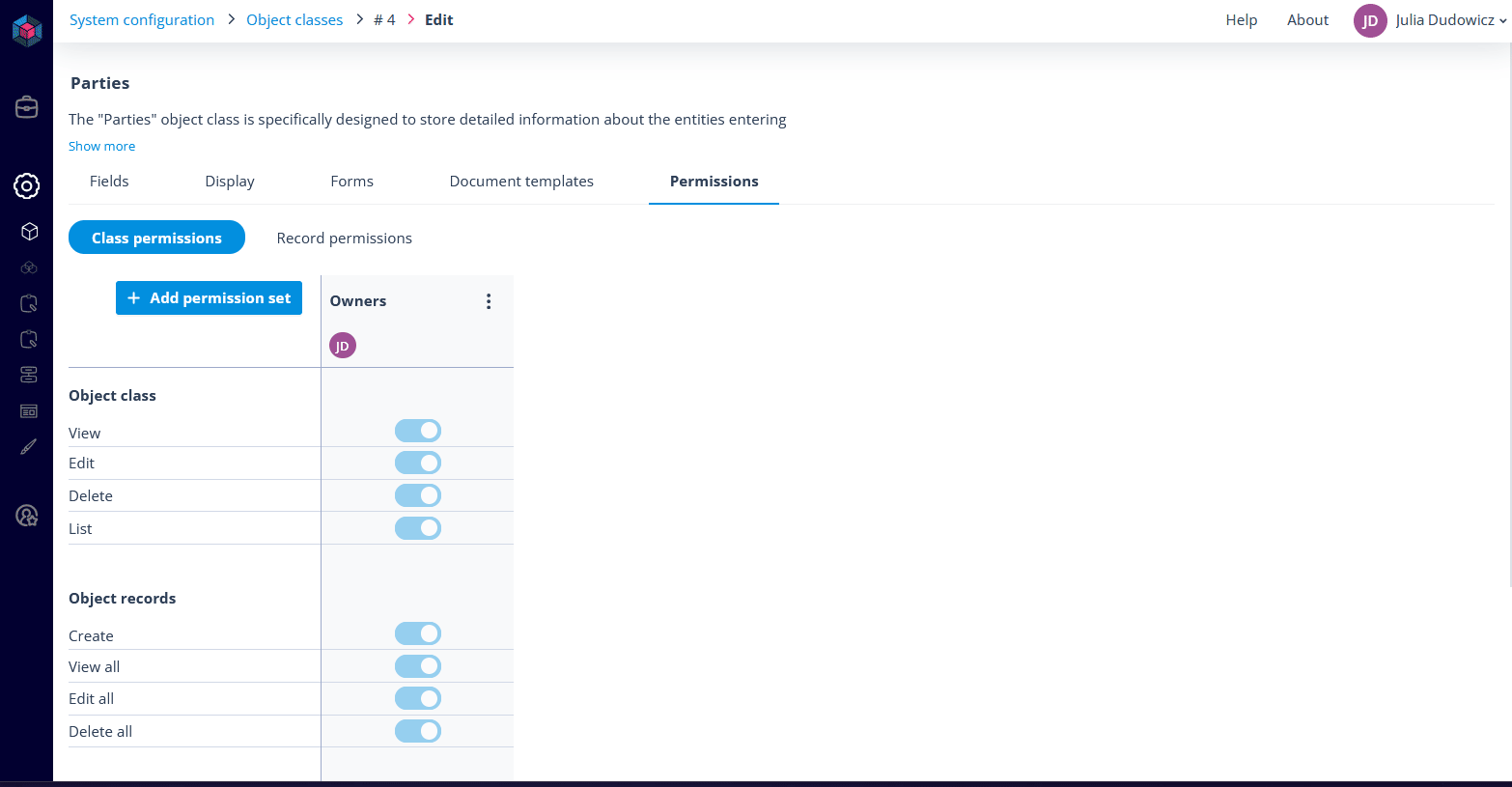Open the Help link

tap(1242, 20)
